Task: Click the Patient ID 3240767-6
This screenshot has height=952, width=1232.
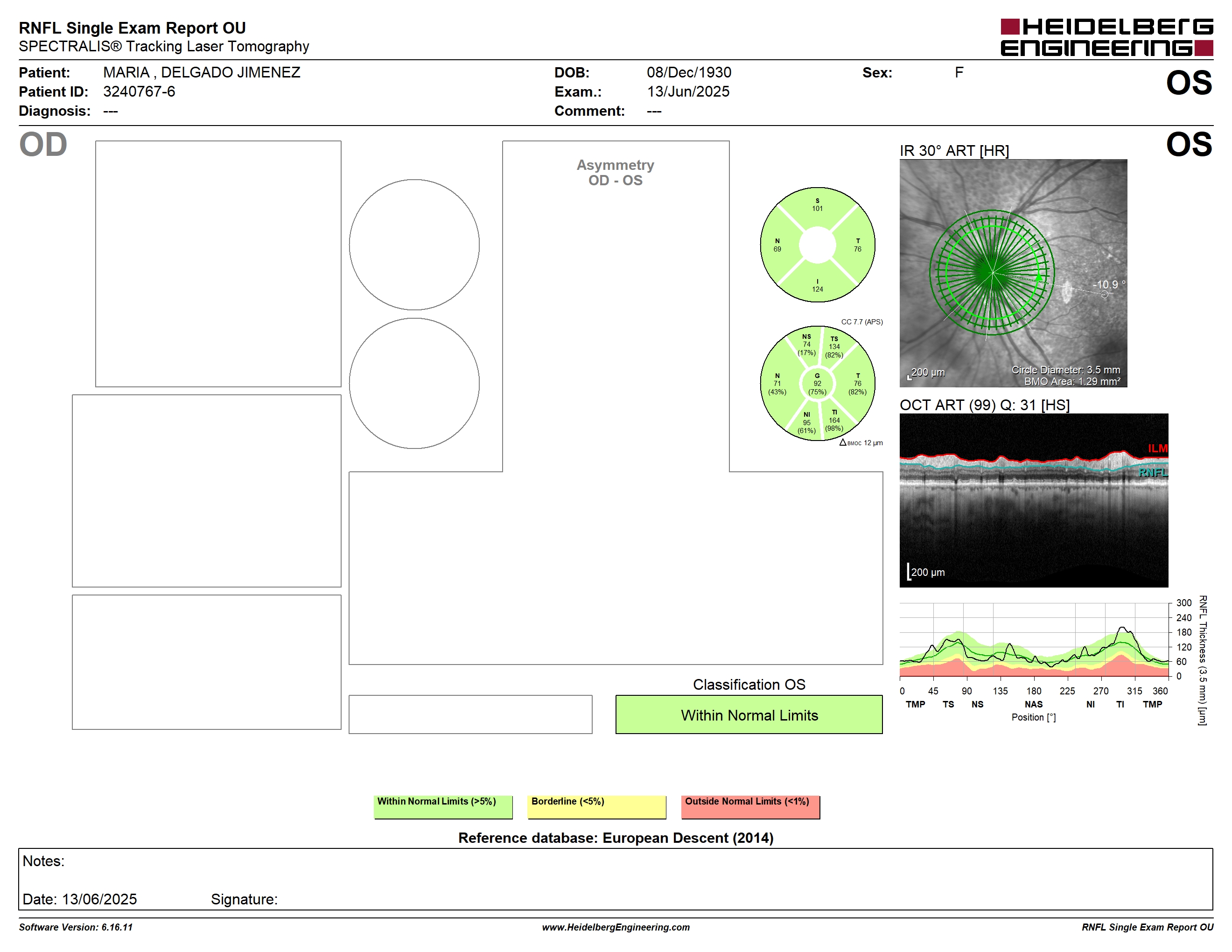Action: pyautogui.click(x=139, y=91)
